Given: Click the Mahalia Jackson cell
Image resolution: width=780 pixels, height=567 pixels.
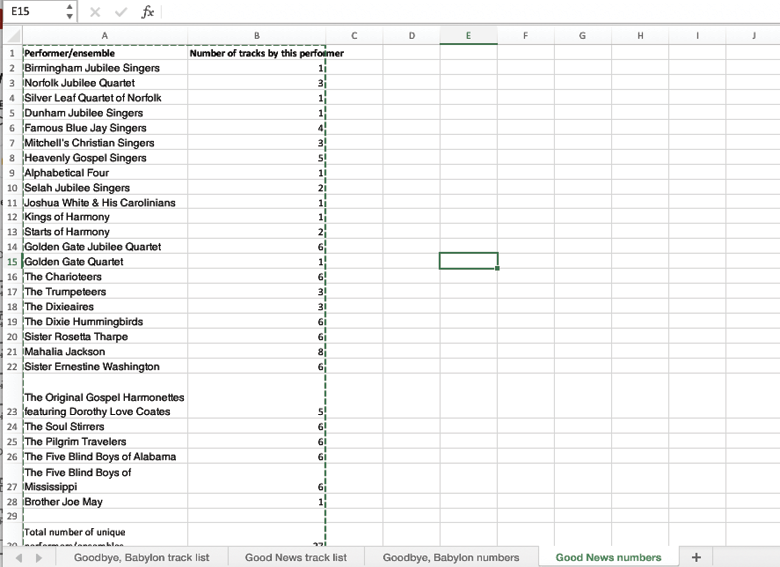Looking at the screenshot, I should pyautogui.click(x=105, y=352).
